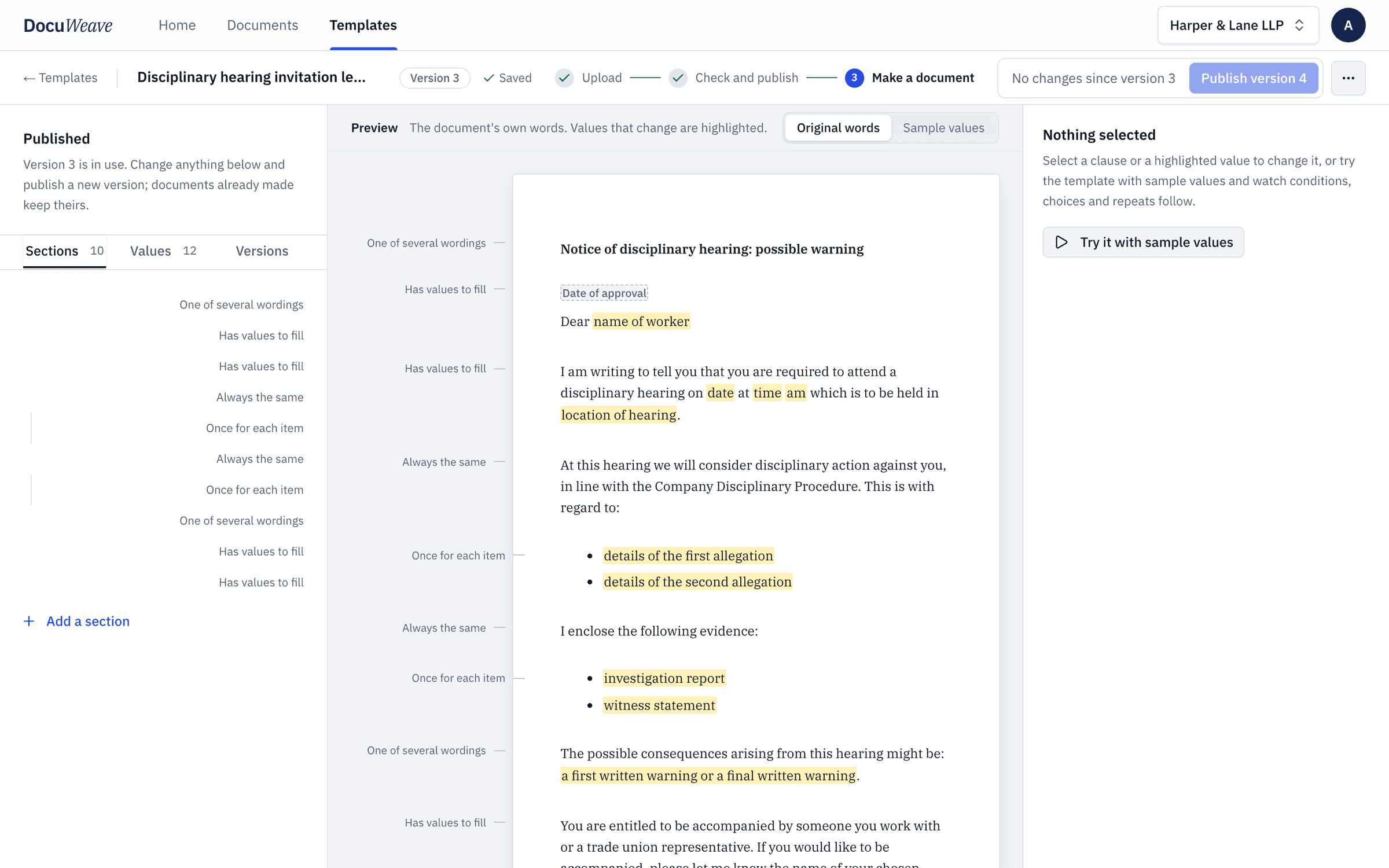1389x868 pixels.
Task: Click the Upload step checkmark icon
Action: 564,78
